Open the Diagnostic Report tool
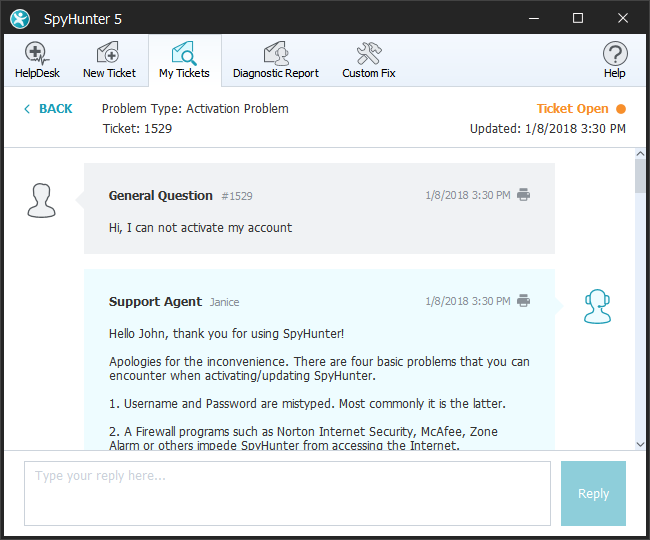Screen dimensions: 650x540 pyautogui.click(x=276, y=60)
